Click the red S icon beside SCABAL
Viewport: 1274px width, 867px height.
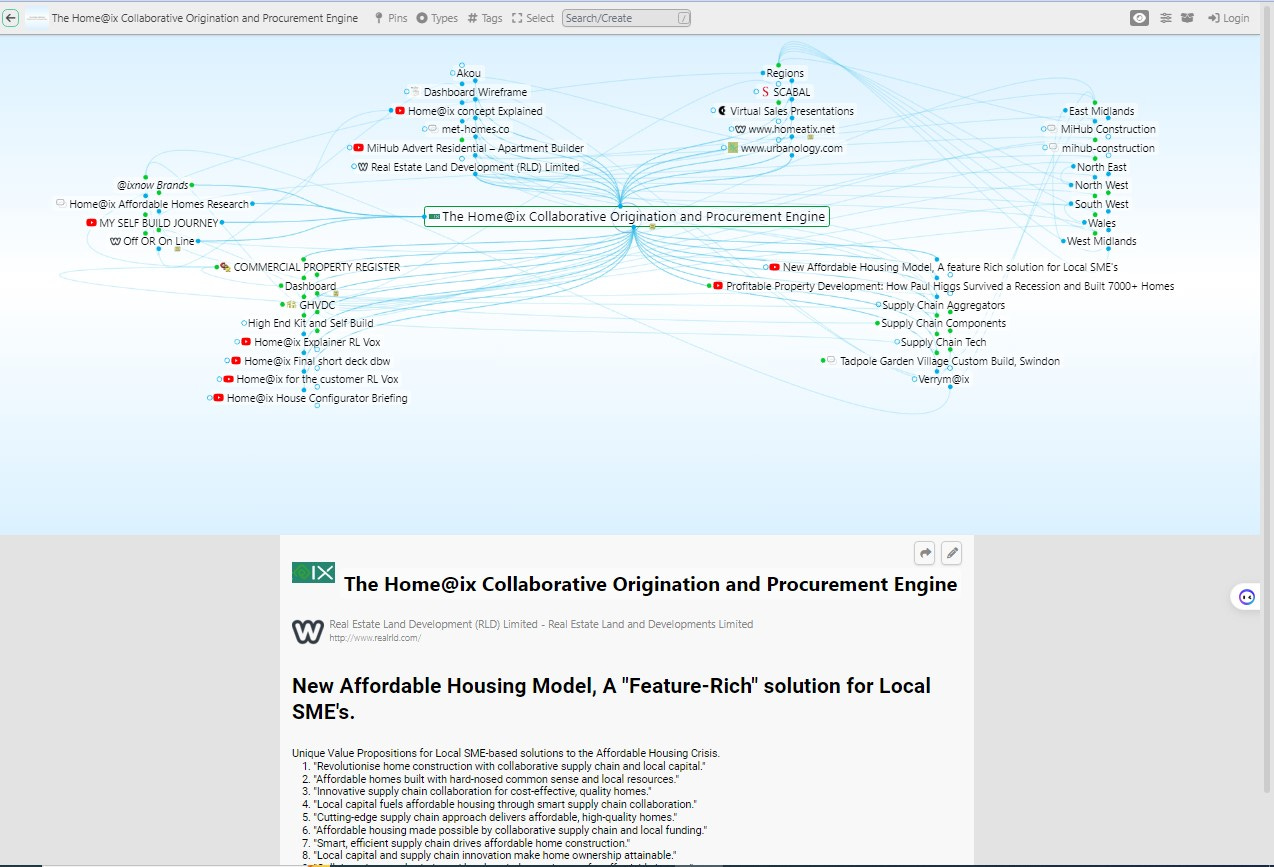click(766, 92)
